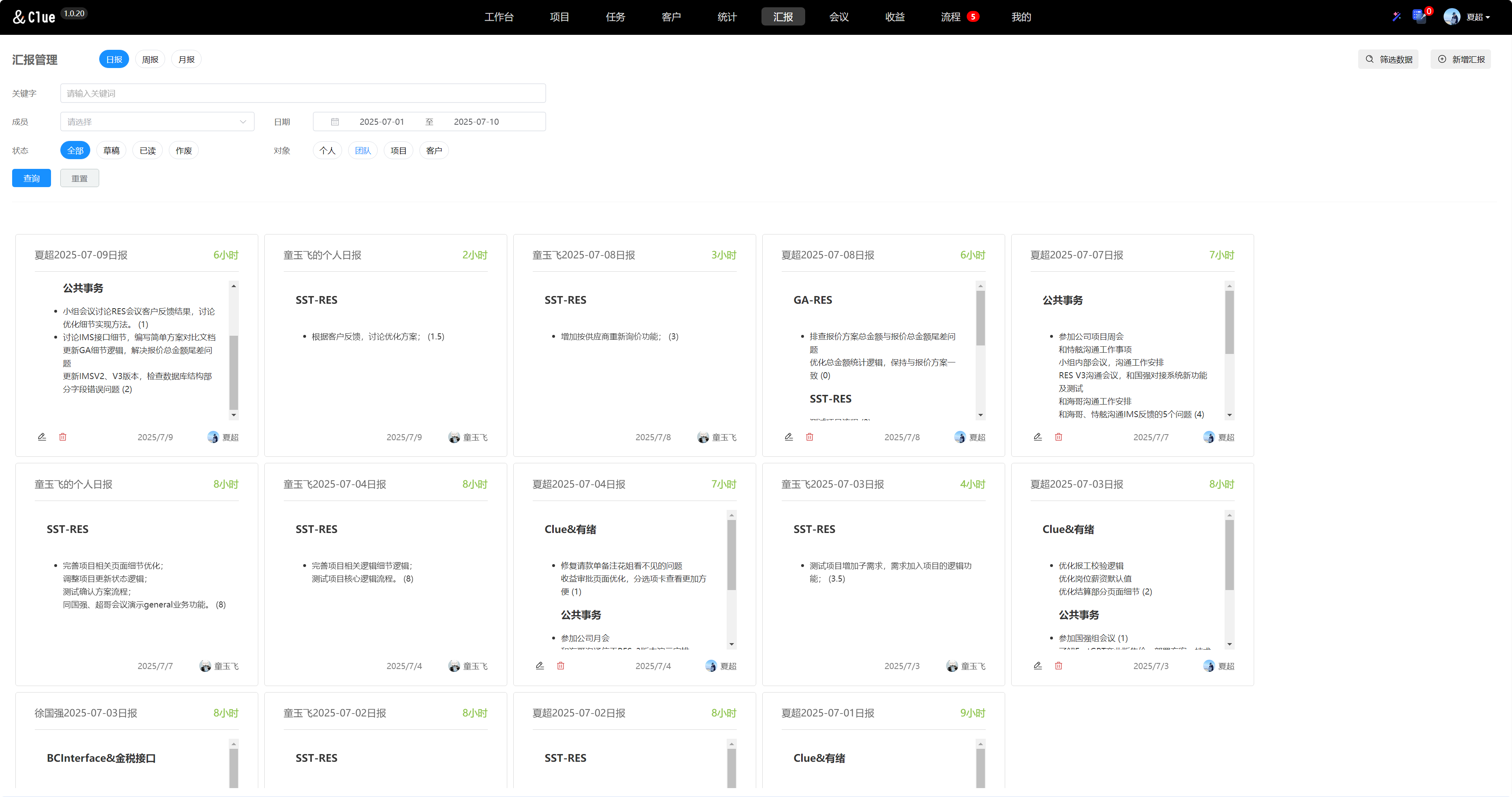Screen dimensions: 1512x797
Task: Expand the 成员 member dropdown
Action: [157, 121]
